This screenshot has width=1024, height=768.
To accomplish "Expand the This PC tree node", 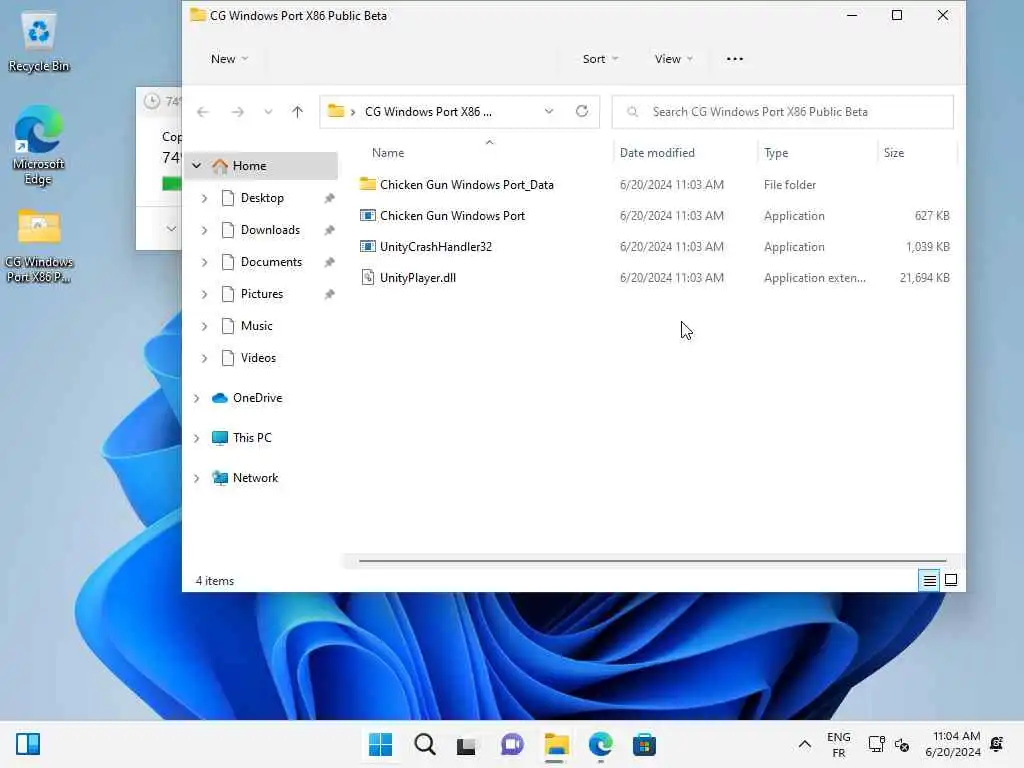I will (x=197, y=438).
